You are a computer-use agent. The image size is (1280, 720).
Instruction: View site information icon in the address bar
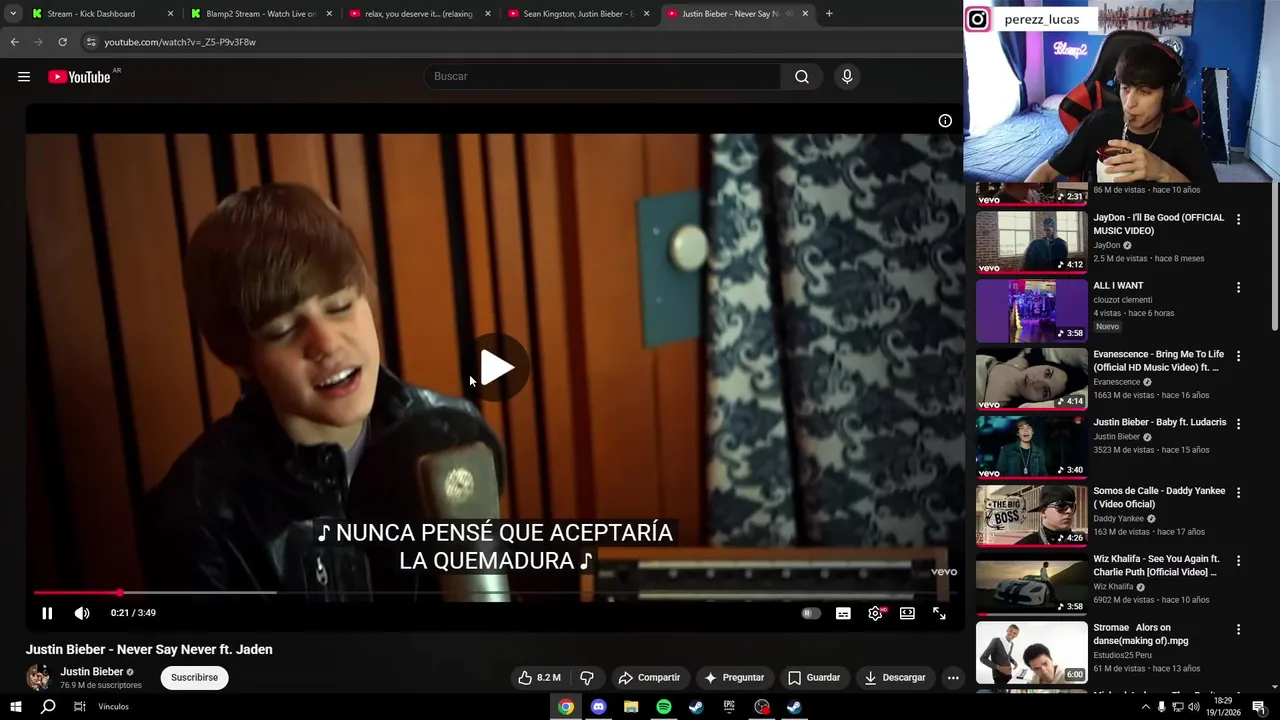pos(91,42)
